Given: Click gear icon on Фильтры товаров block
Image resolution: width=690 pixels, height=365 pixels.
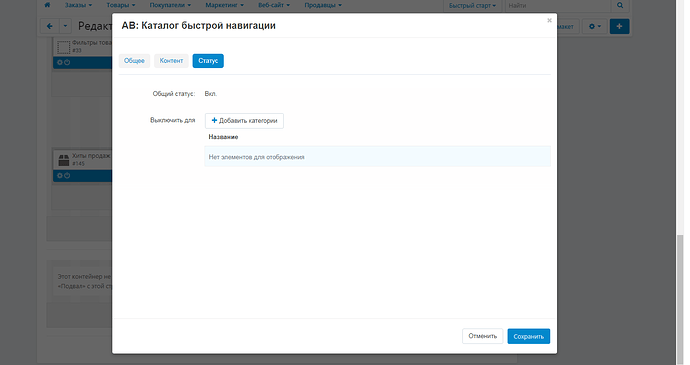Looking at the screenshot, I should coord(60,63).
